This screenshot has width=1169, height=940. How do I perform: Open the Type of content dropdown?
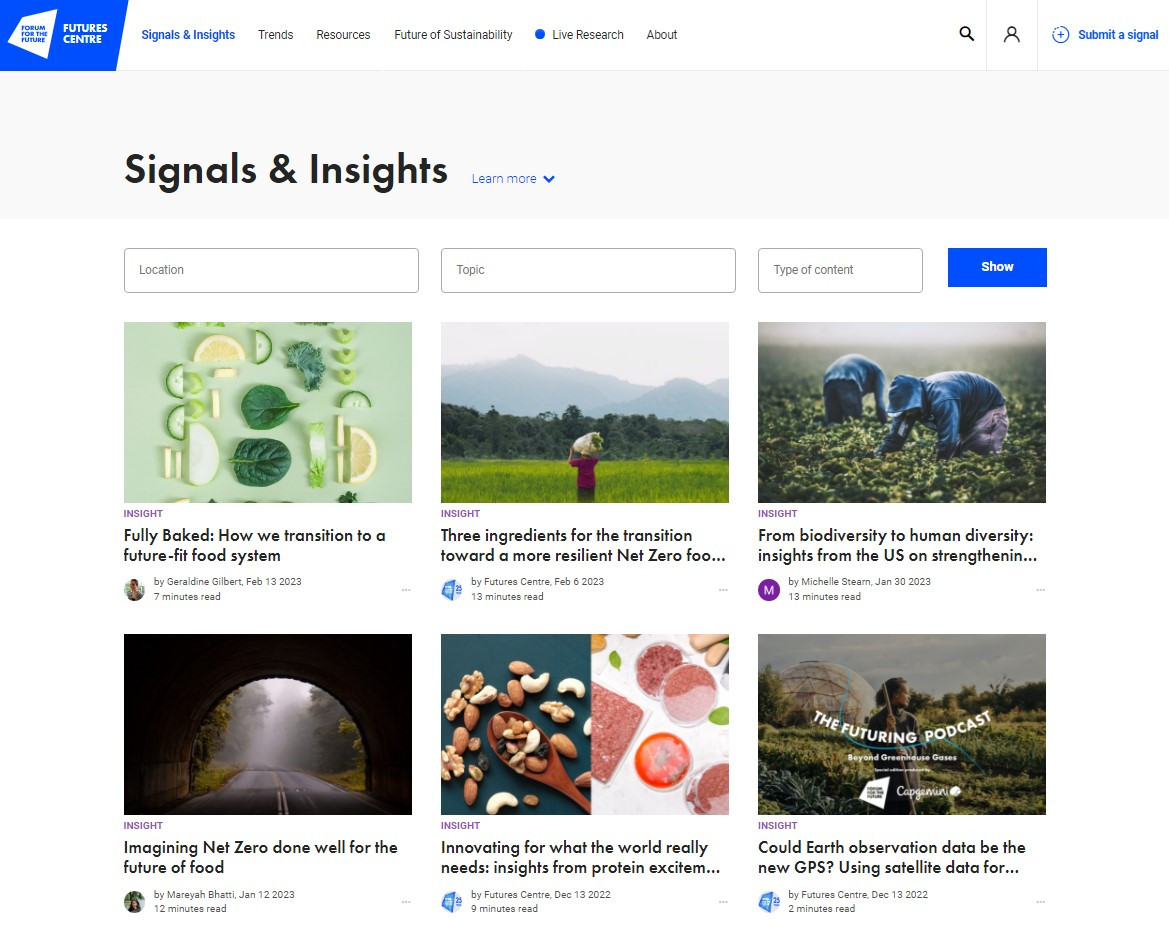840,270
